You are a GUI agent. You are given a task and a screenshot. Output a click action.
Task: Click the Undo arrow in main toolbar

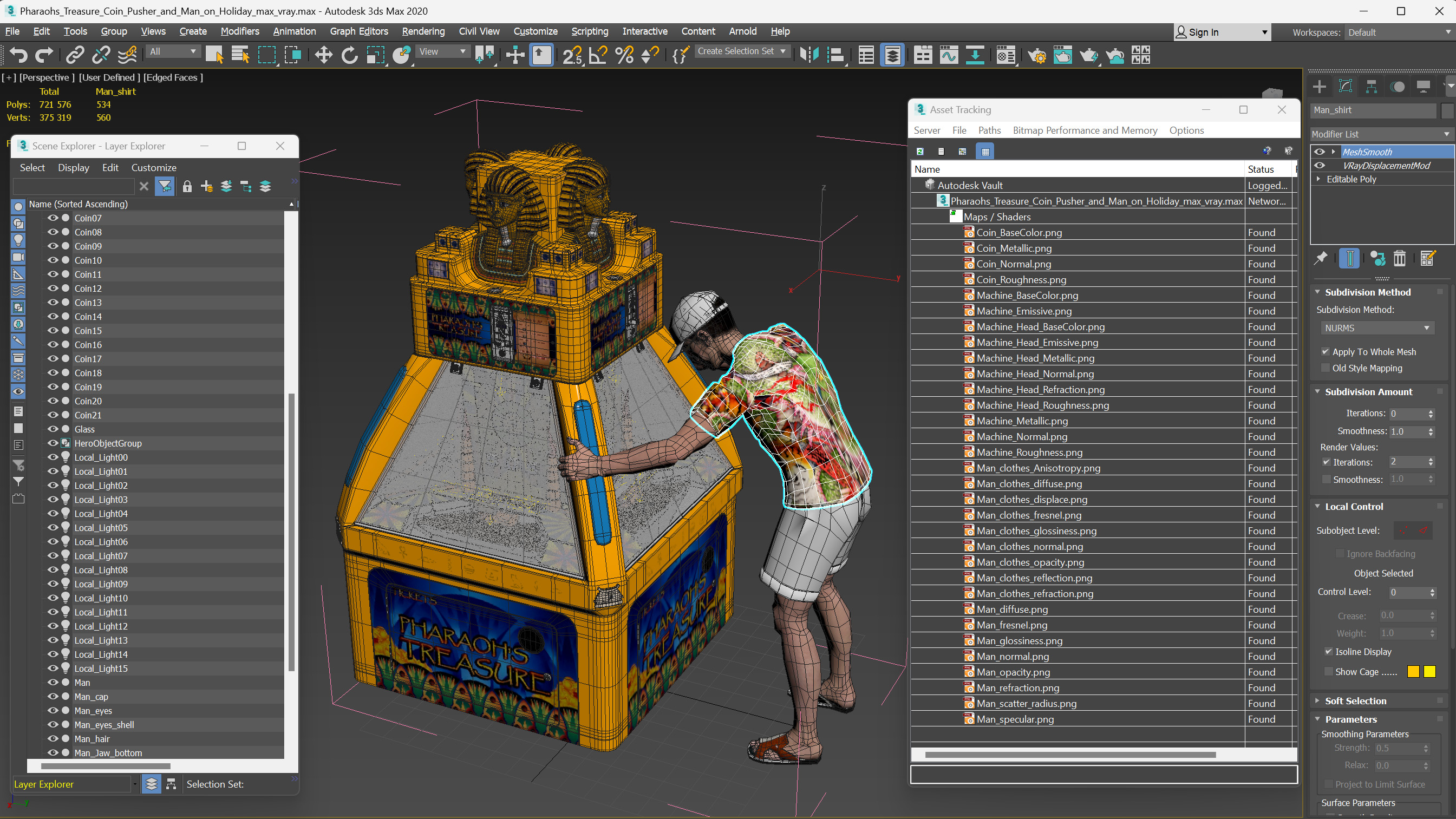tap(18, 55)
